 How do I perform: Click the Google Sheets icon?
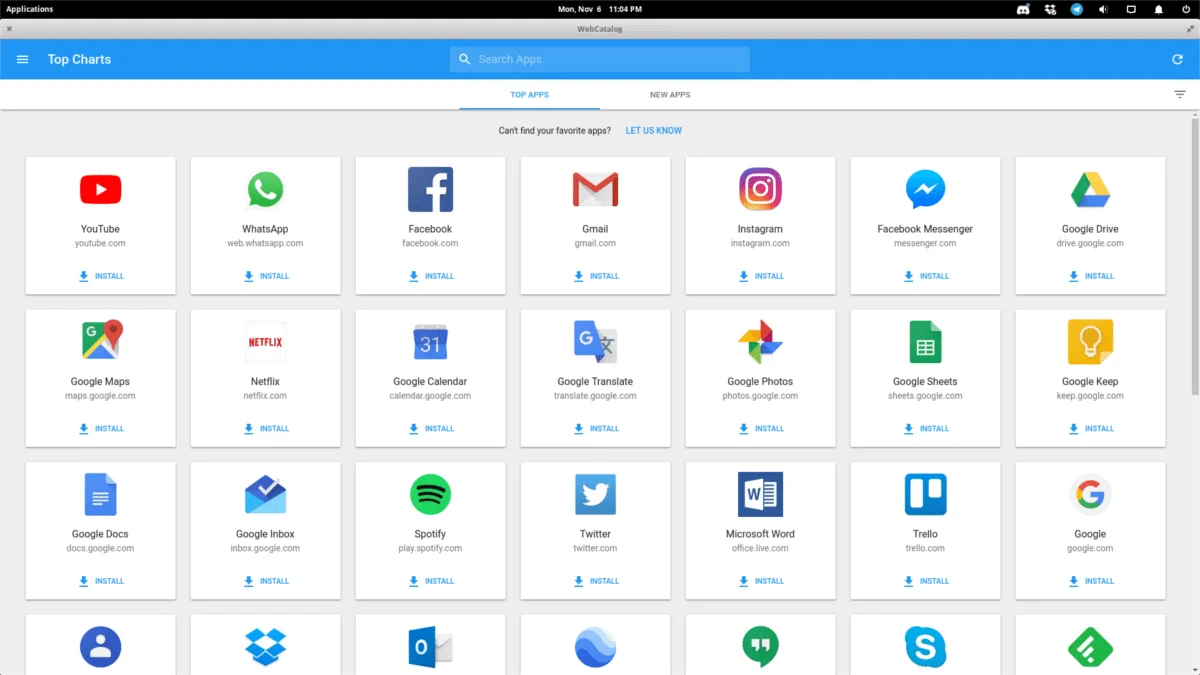pos(925,342)
